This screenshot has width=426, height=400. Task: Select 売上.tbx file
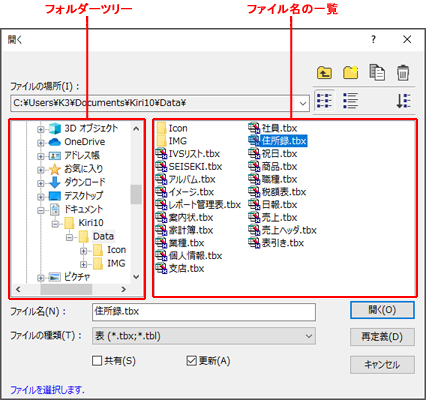tap(273, 217)
